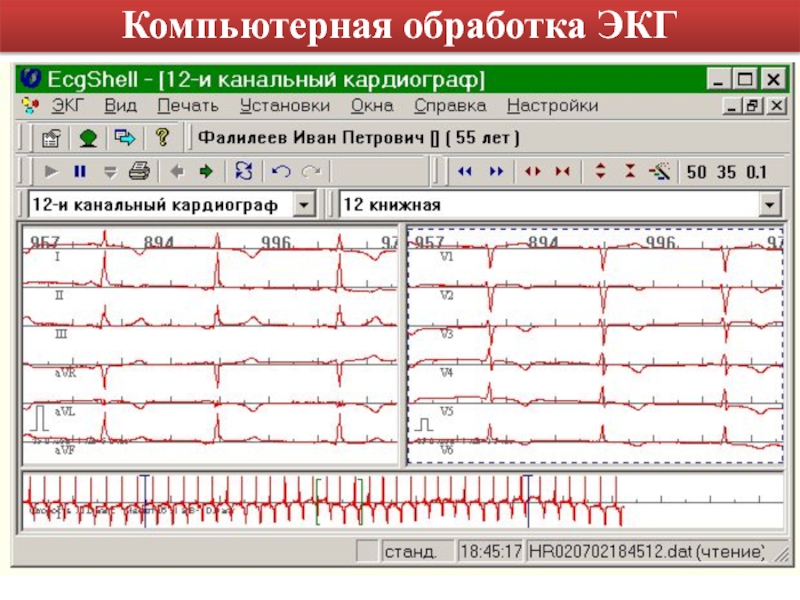The image size is (800, 600).
Task: Click the refresh ECG icon
Action: 244,171
